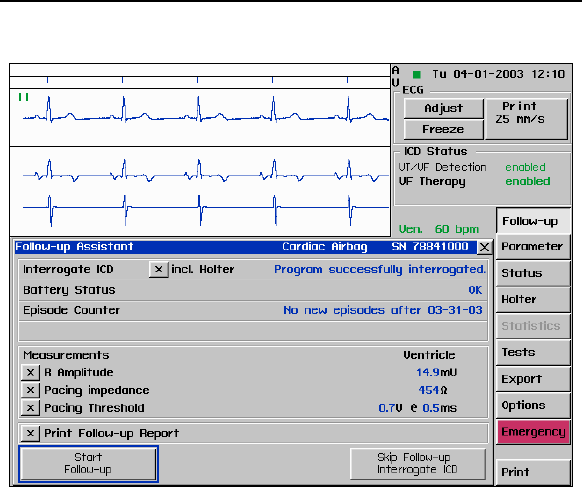The image size is (582, 487).
Task: Toggle the incl. Holter checkbox
Action: pyautogui.click(x=158, y=269)
